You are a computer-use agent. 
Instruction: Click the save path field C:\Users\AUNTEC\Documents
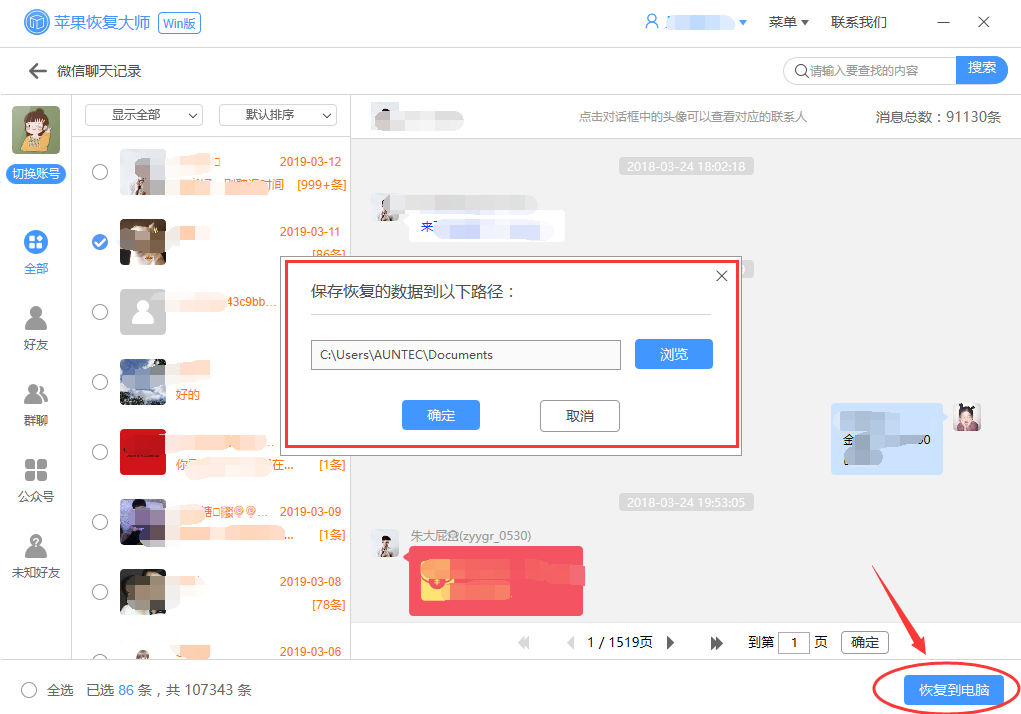(466, 355)
